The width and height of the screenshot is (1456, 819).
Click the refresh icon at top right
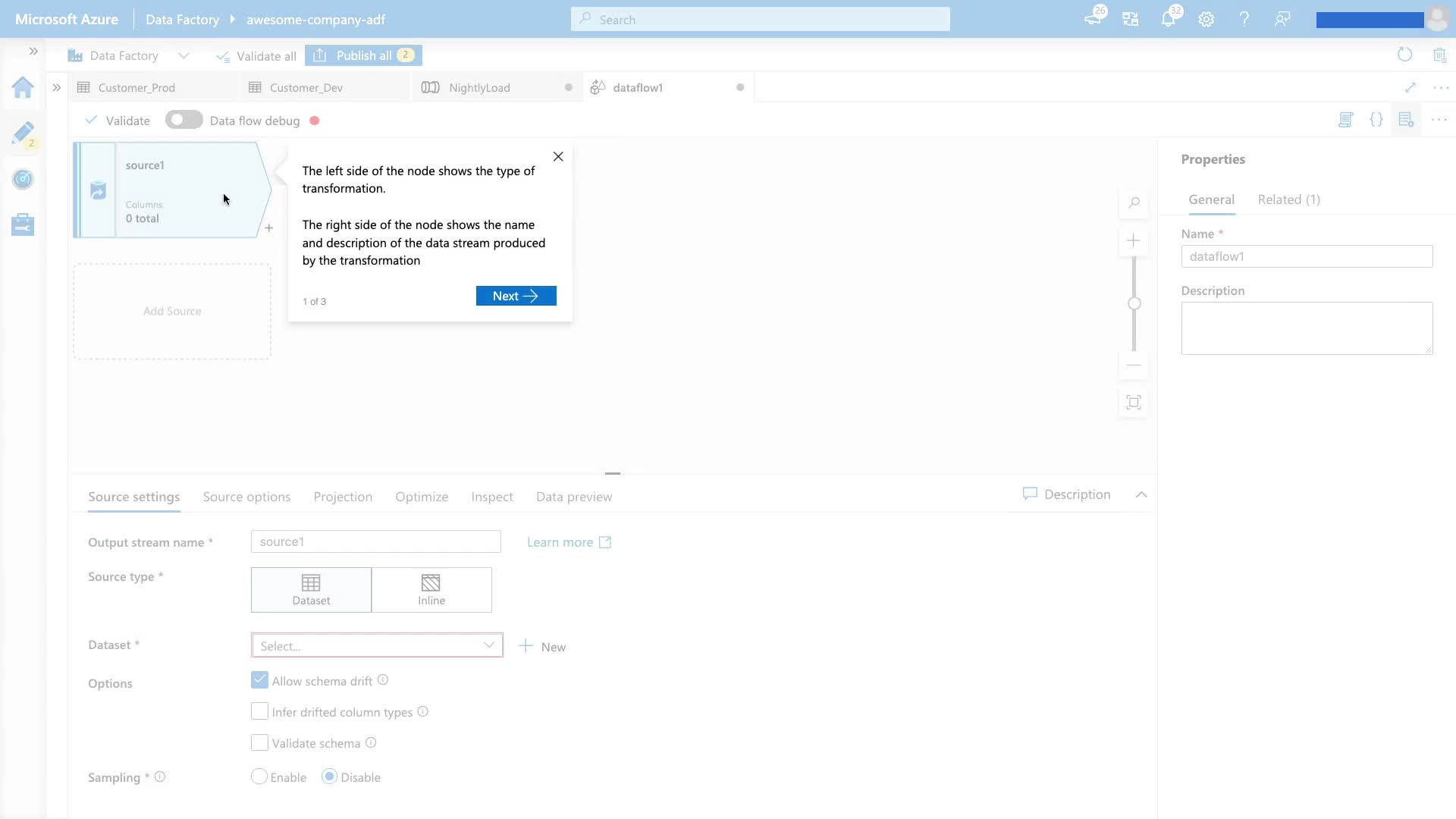click(1404, 55)
